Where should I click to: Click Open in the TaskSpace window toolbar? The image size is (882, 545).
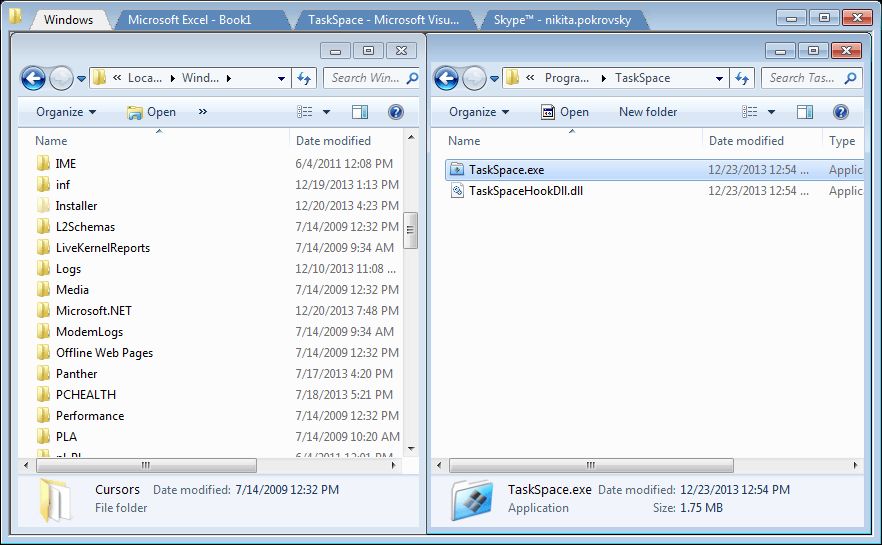pos(564,112)
